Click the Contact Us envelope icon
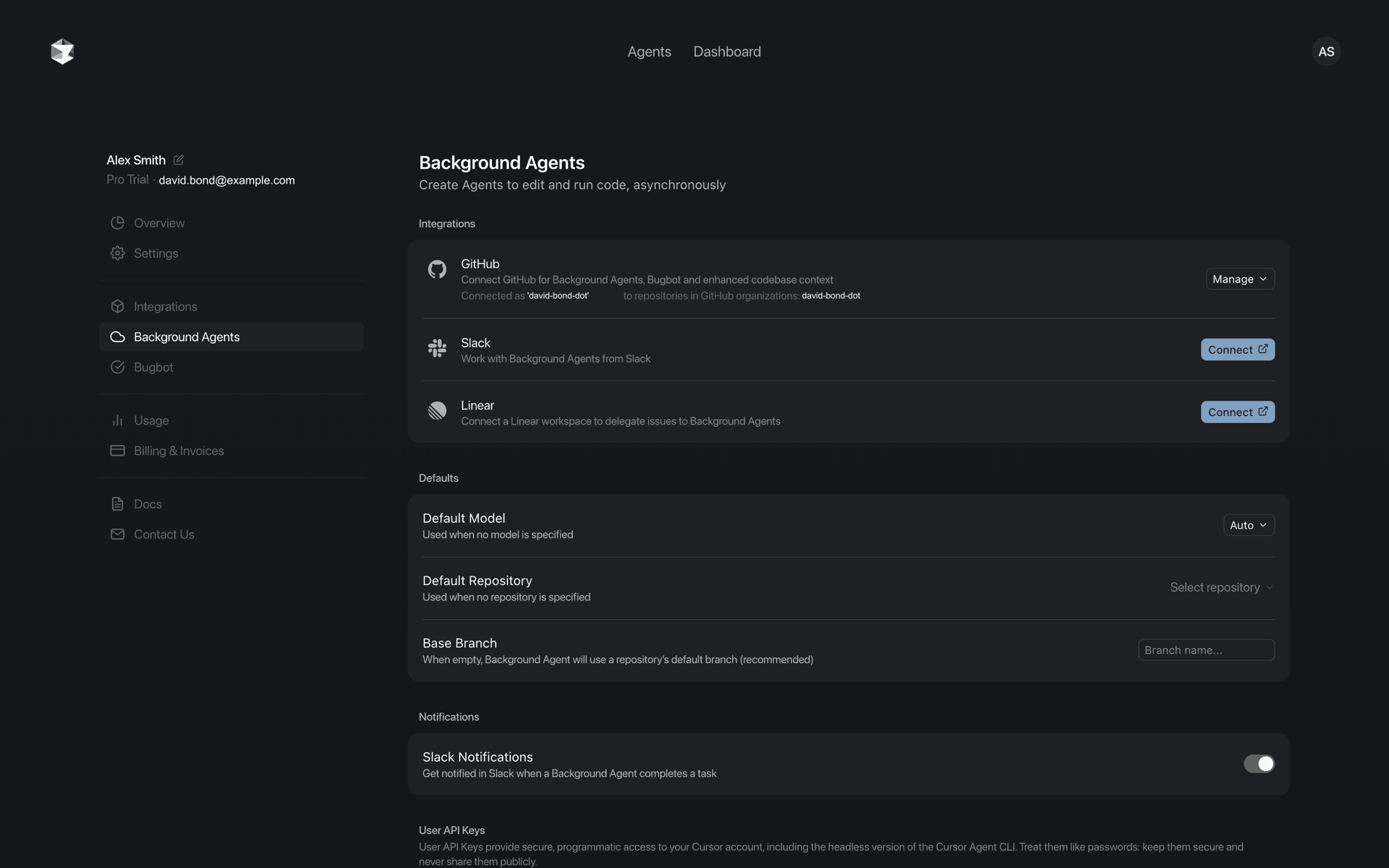Viewport: 1389px width, 868px height. click(x=117, y=535)
